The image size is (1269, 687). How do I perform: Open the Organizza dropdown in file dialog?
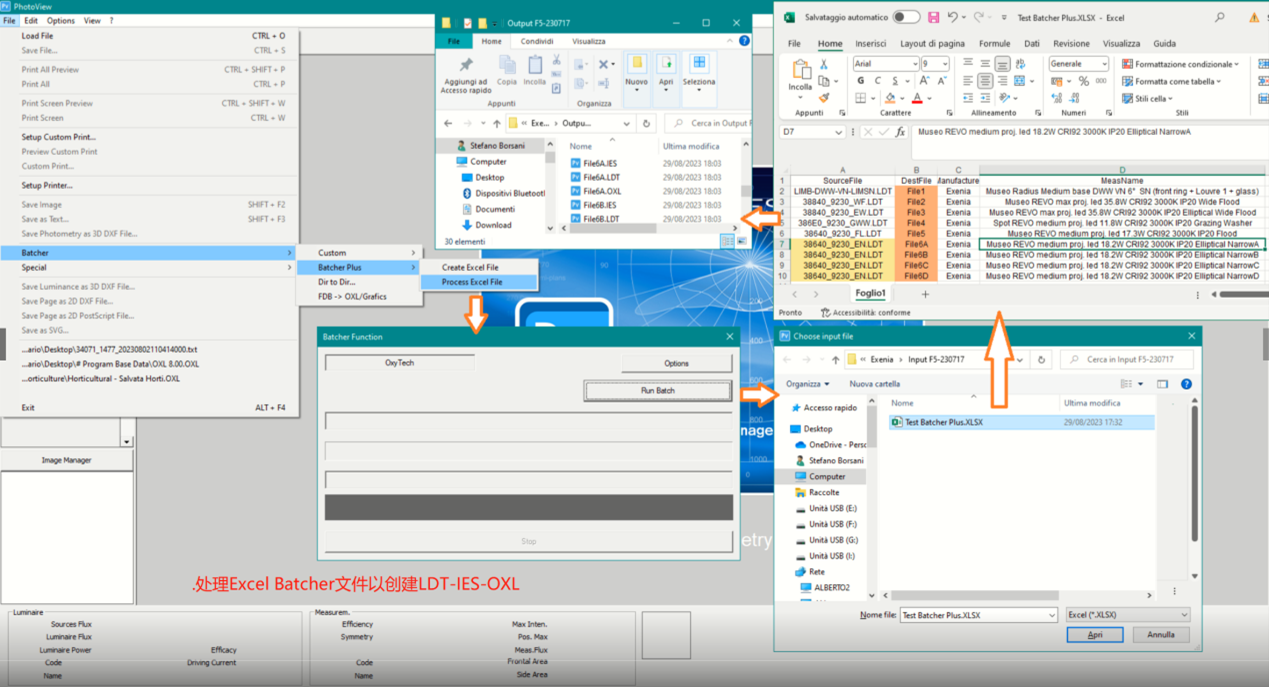tap(808, 384)
